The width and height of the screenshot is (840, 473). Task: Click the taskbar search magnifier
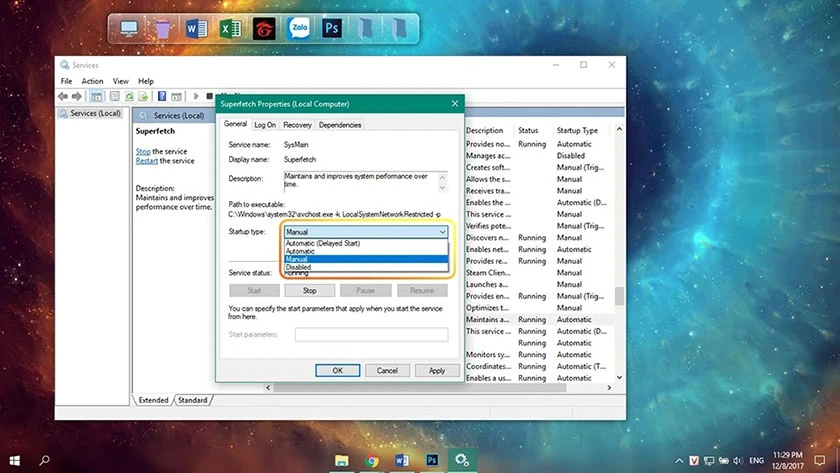(44, 460)
